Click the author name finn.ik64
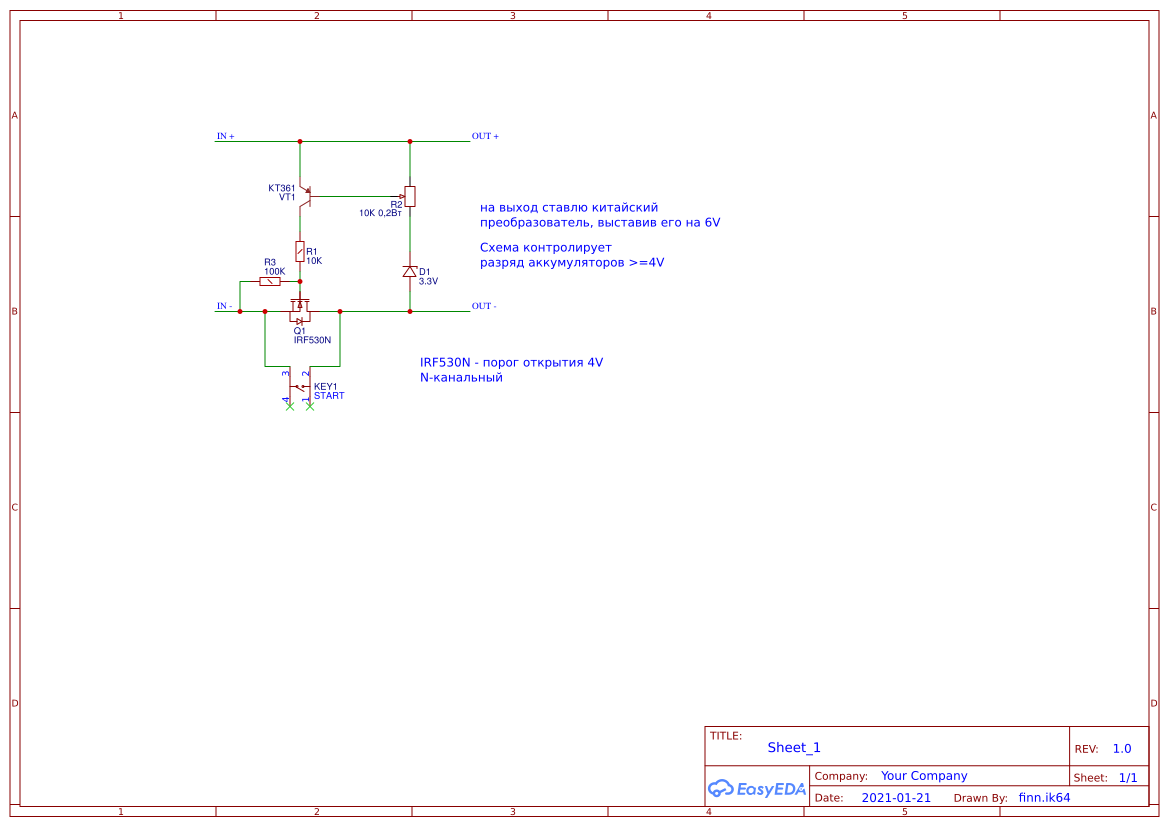This screenshot has width=1169, height=828. (1042, 797)
